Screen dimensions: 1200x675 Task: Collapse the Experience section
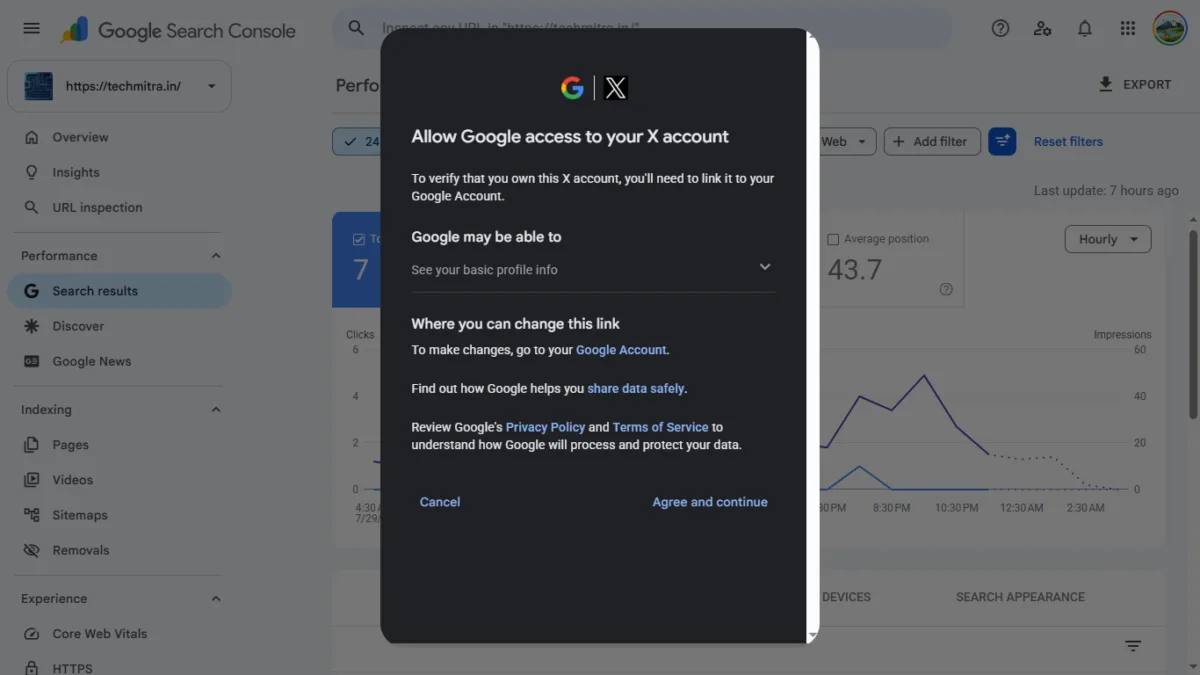(216, 599)
